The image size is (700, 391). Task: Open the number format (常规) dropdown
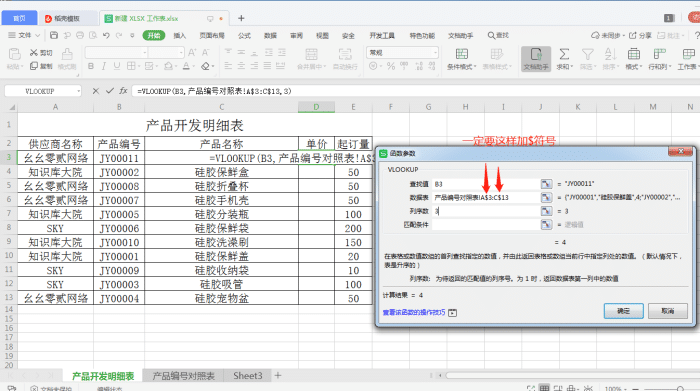coord(435,53)
